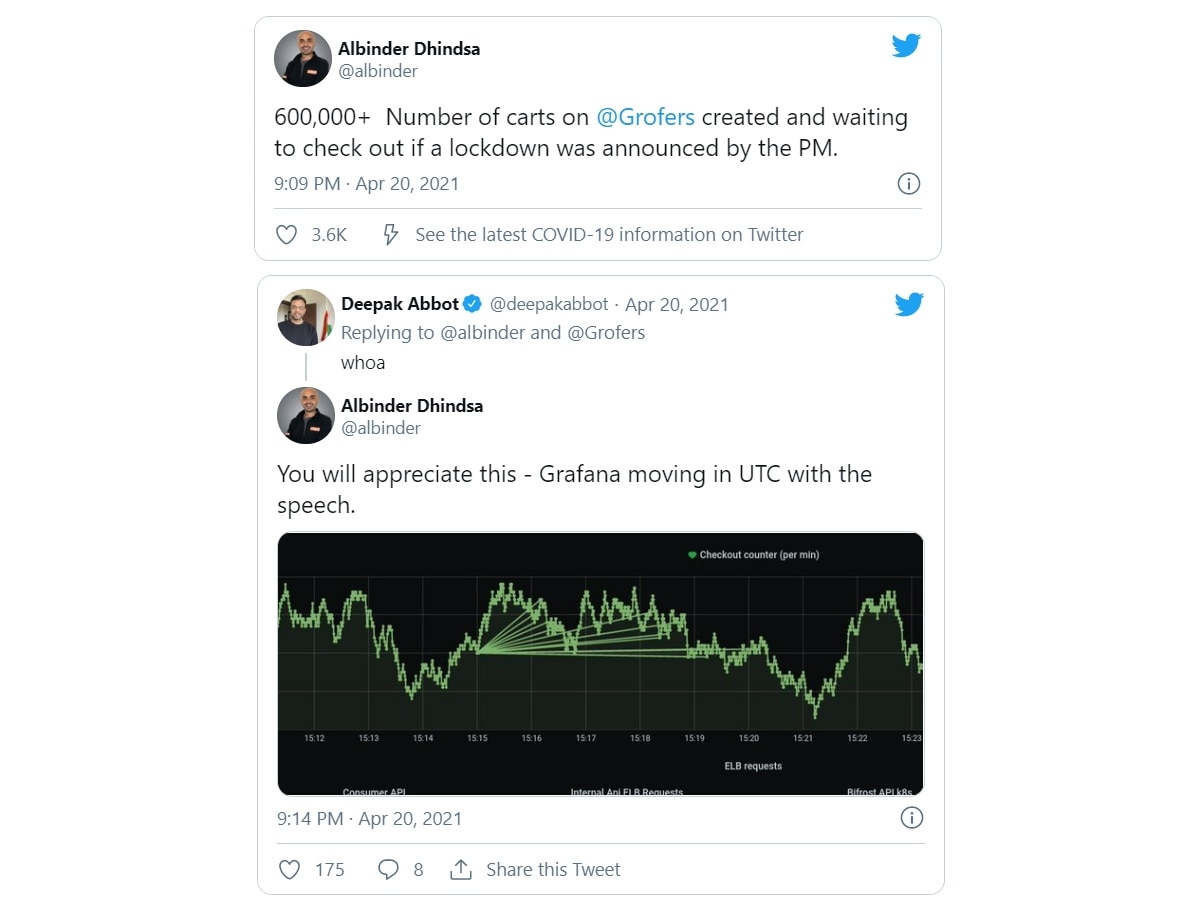The height and width of the screenshot is (900, 1200).
Task: Click the Twitter bird logo in first tweet
Action: coord(905,46)
